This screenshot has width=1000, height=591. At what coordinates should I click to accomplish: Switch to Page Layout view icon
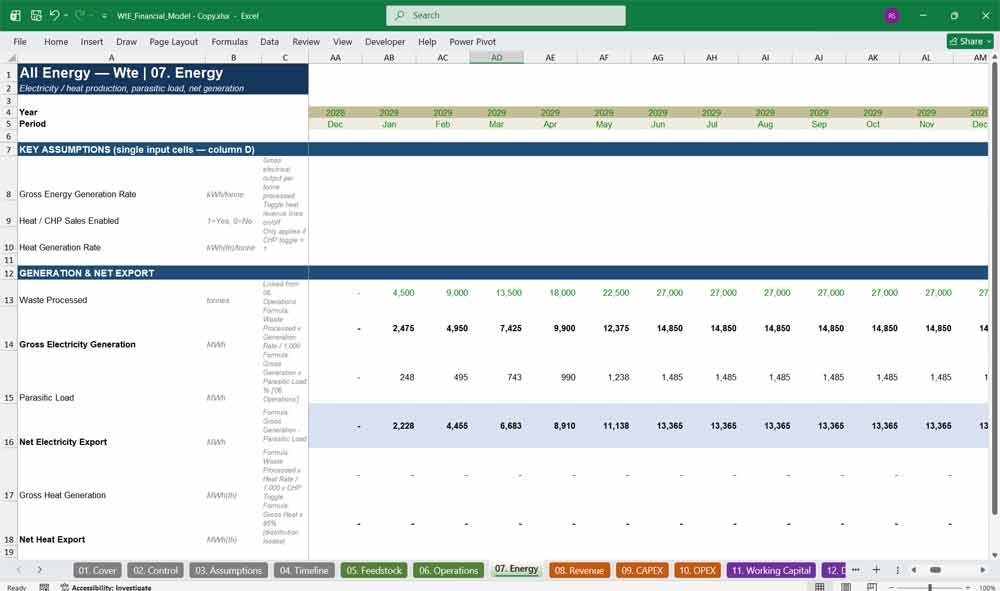846,587
